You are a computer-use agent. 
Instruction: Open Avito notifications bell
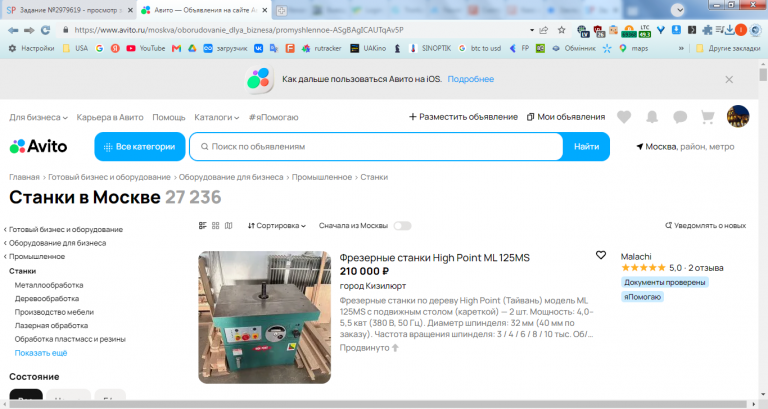coord(652,117)
